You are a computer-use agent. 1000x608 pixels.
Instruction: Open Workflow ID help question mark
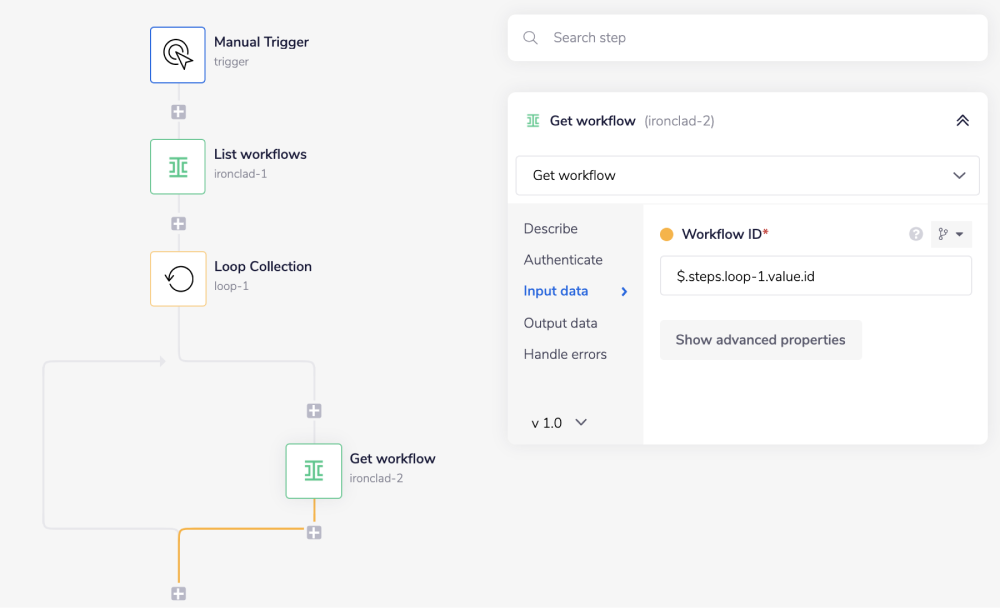tap(915, 234)
